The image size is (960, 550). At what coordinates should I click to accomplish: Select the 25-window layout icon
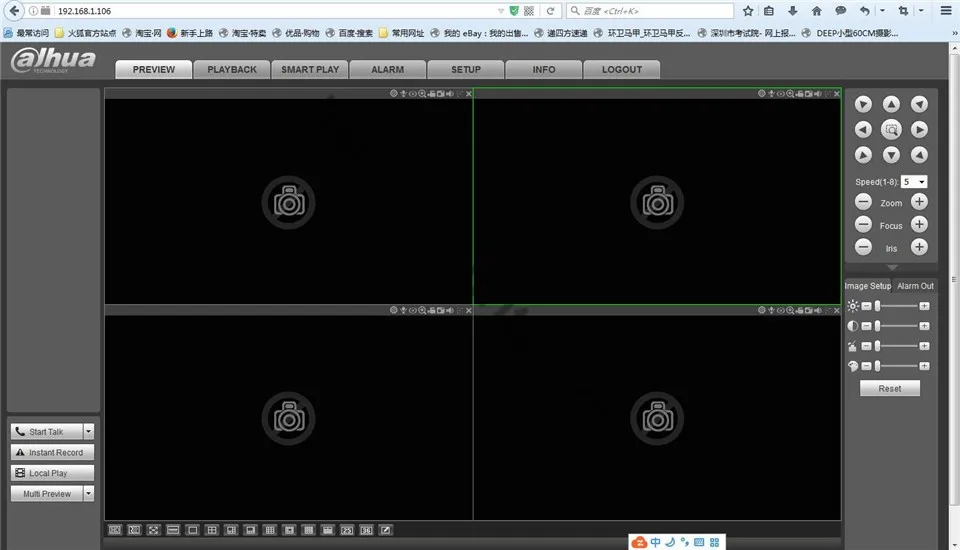(347, 530)
